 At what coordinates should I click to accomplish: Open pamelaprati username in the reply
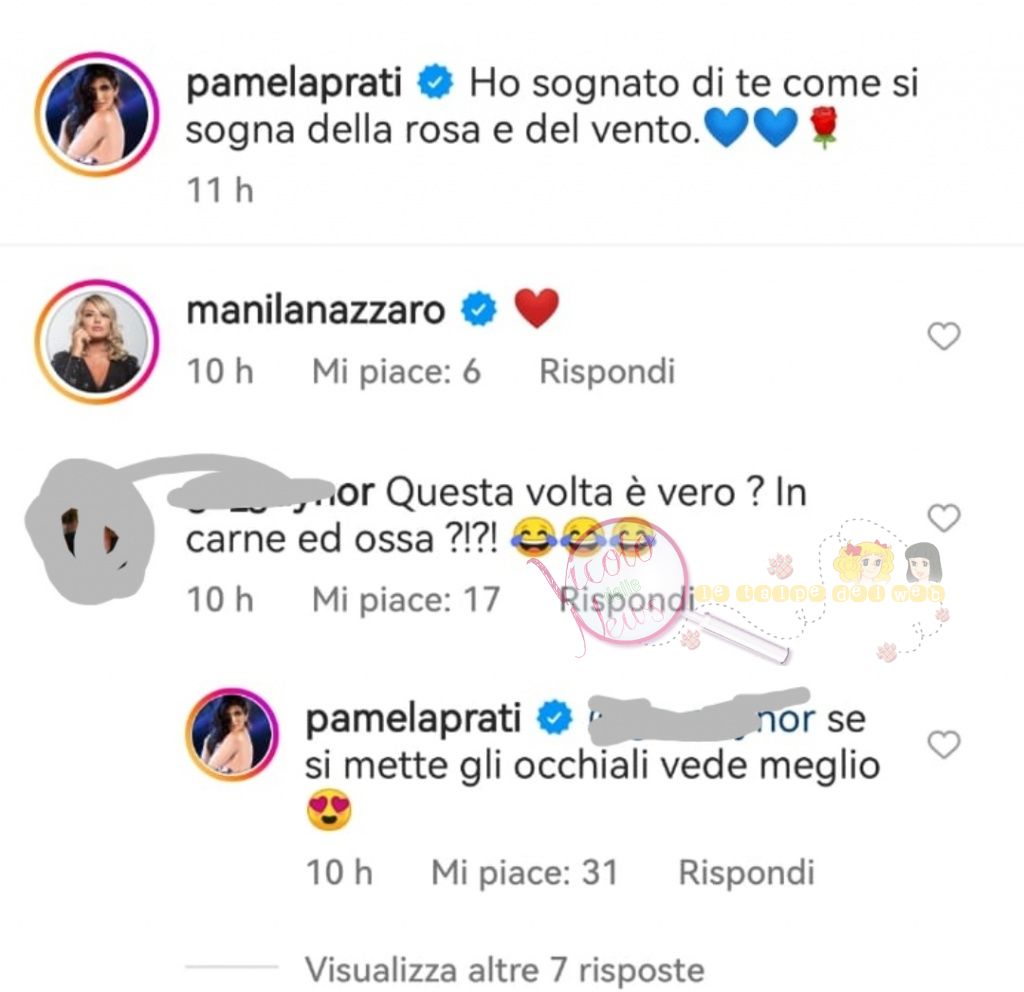coord(413,720)
